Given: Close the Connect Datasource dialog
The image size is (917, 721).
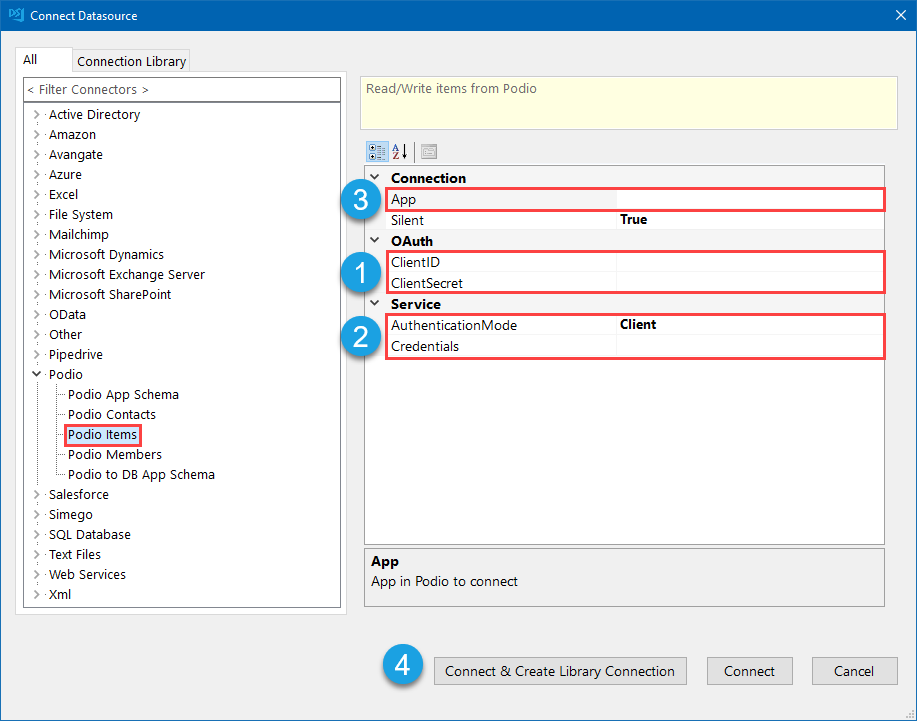Looking at the screenshot, I should (901, 15).
